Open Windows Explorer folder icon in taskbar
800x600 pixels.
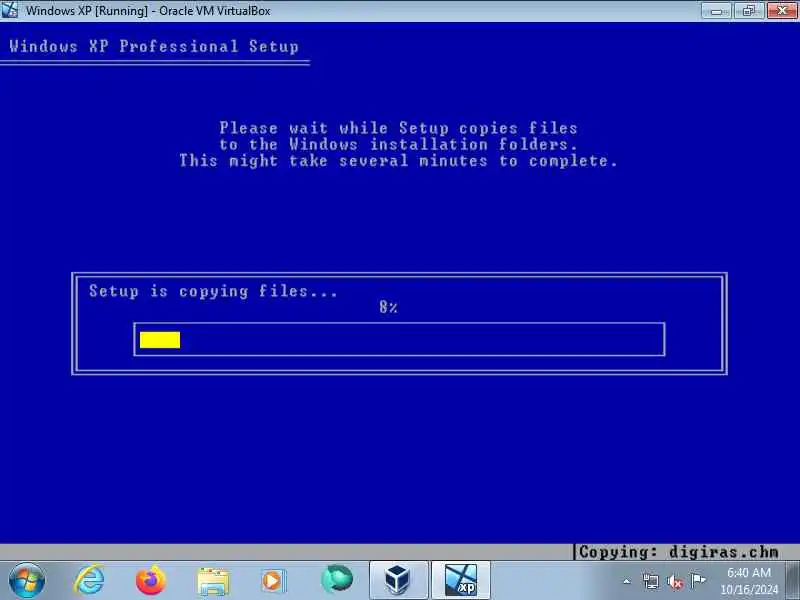213,581
